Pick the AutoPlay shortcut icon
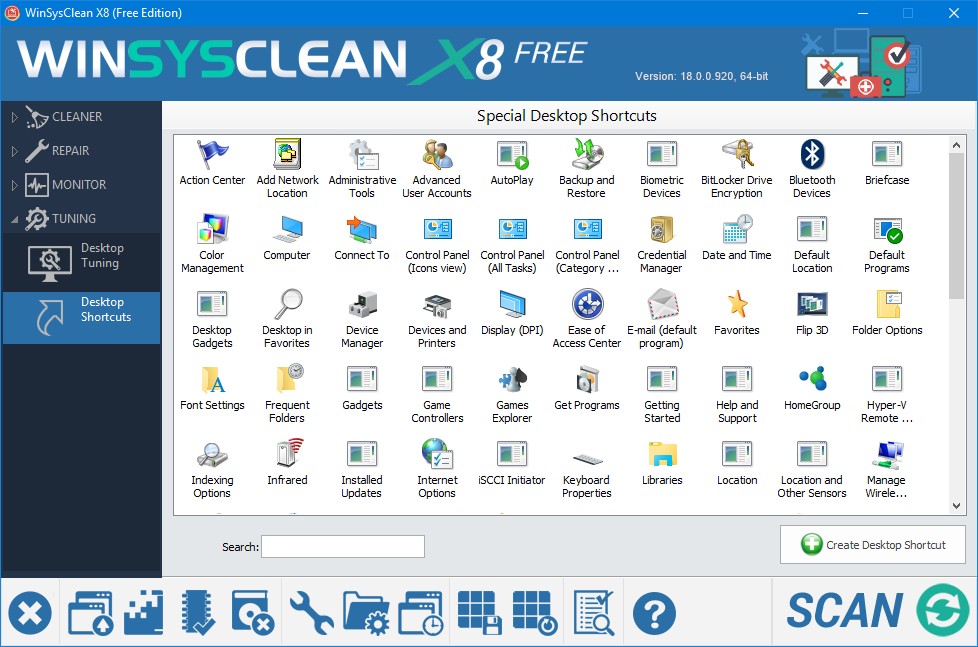This screenshot has width=978, height=647. (x=512, y=154)
